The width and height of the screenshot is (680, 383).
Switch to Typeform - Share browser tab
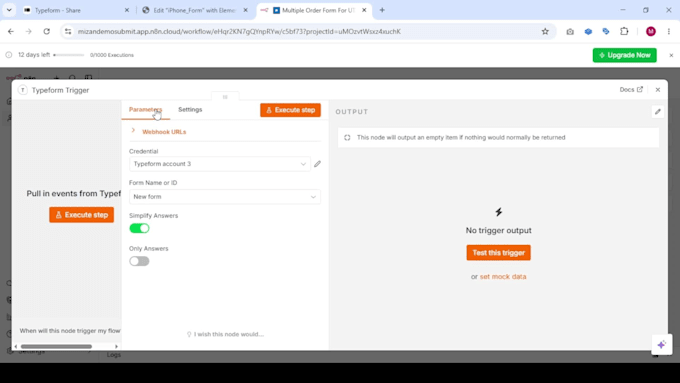(76, 10)
